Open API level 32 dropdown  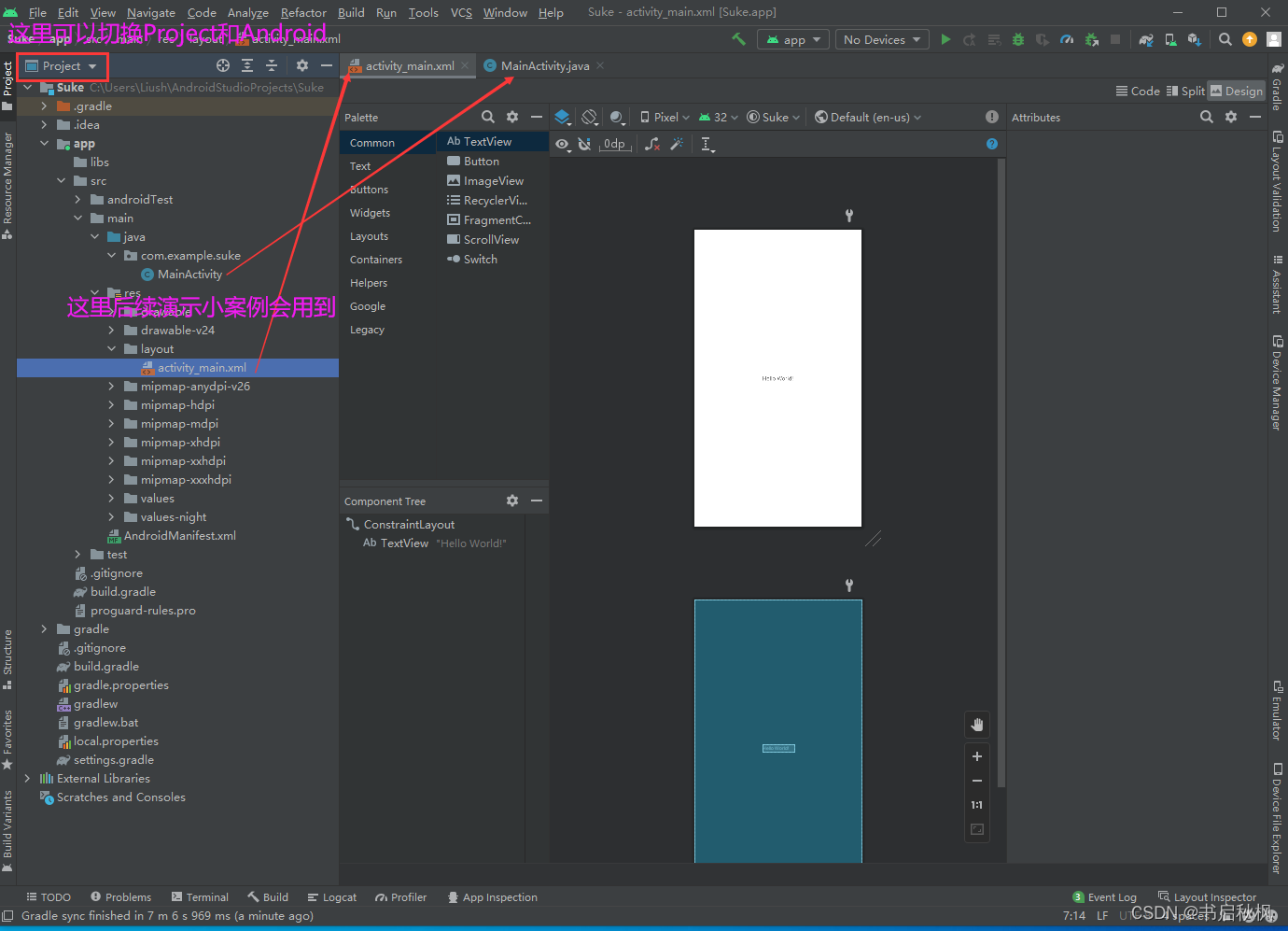coord(718,117)
